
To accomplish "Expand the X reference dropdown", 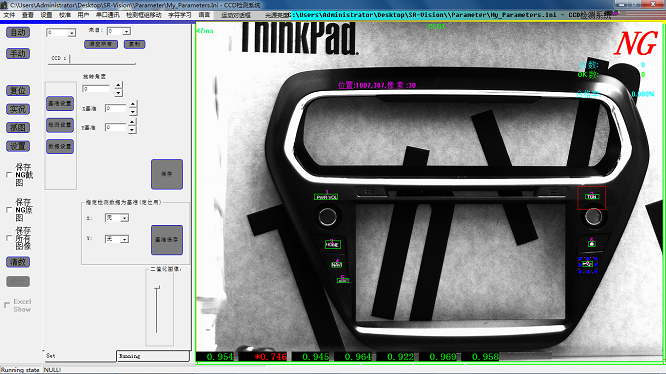I will pos(124,218).
